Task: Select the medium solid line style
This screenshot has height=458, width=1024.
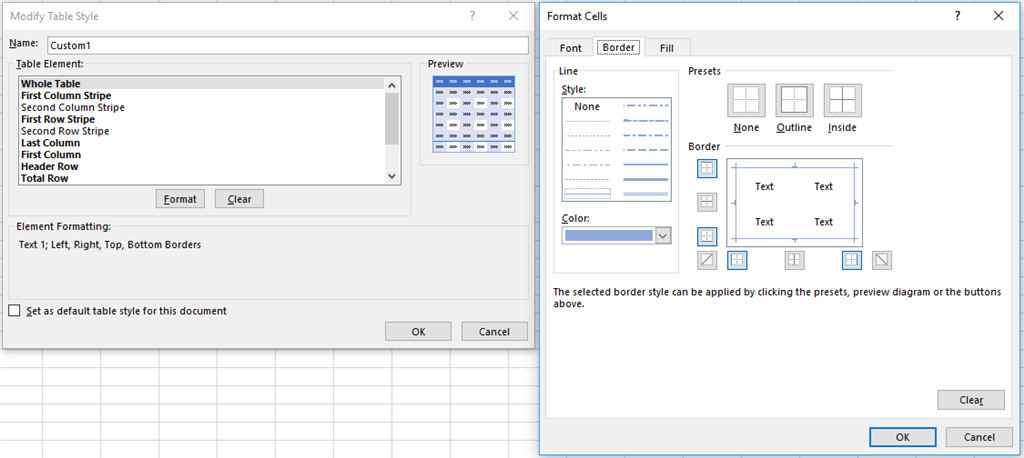Action: click(x=646, y=165)
